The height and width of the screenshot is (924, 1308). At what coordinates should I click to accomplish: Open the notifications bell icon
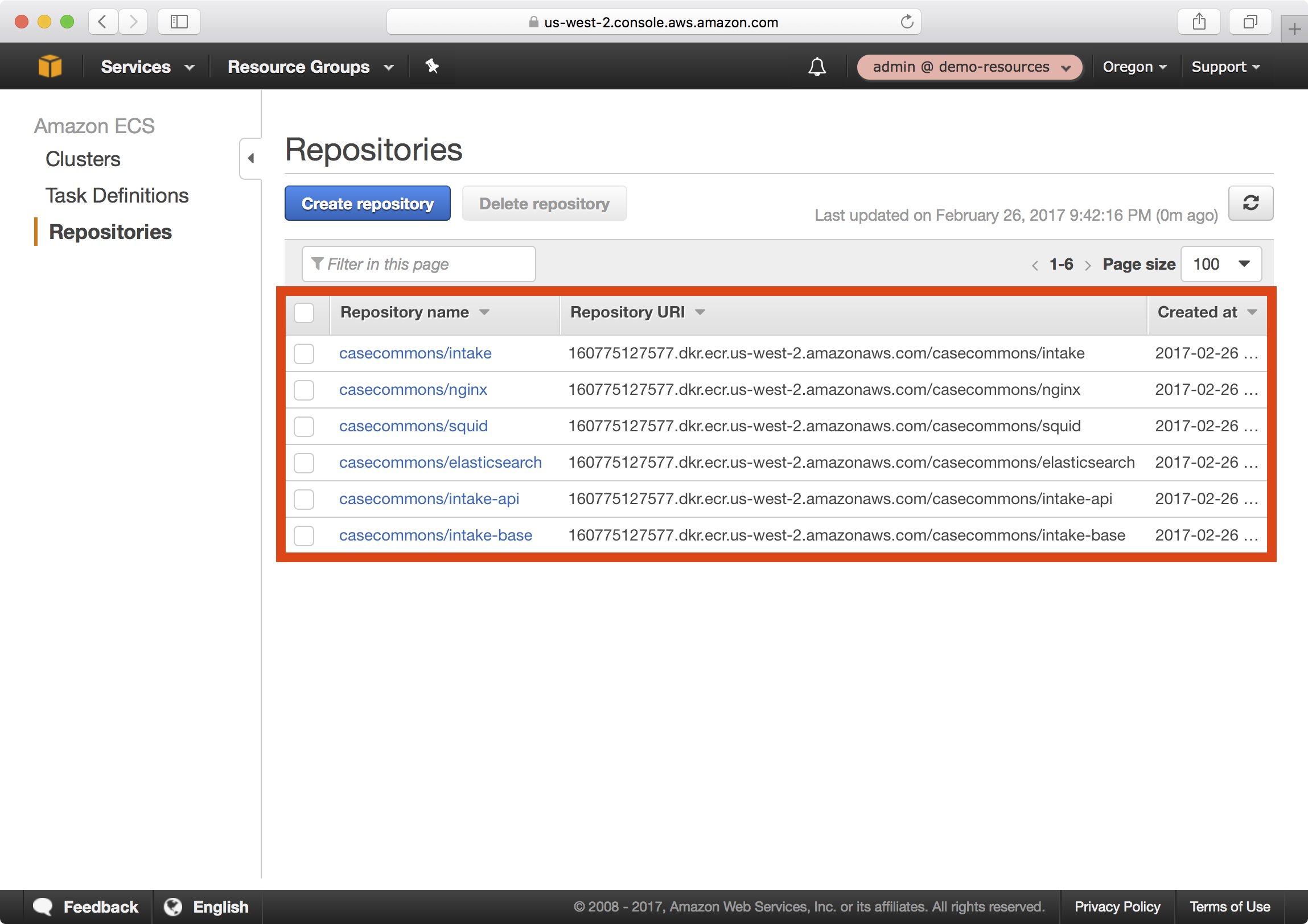click(x=817, y=67)
